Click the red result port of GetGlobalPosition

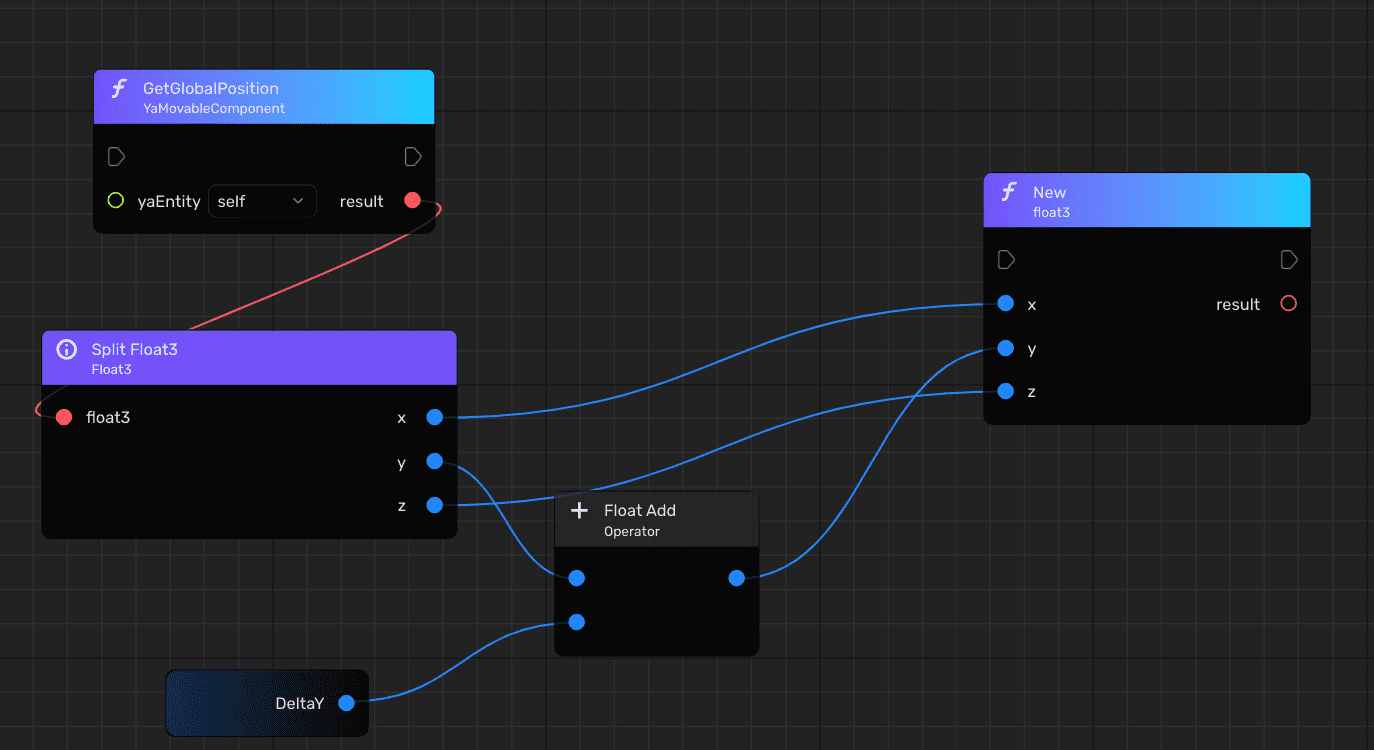(x=412, y=201)
